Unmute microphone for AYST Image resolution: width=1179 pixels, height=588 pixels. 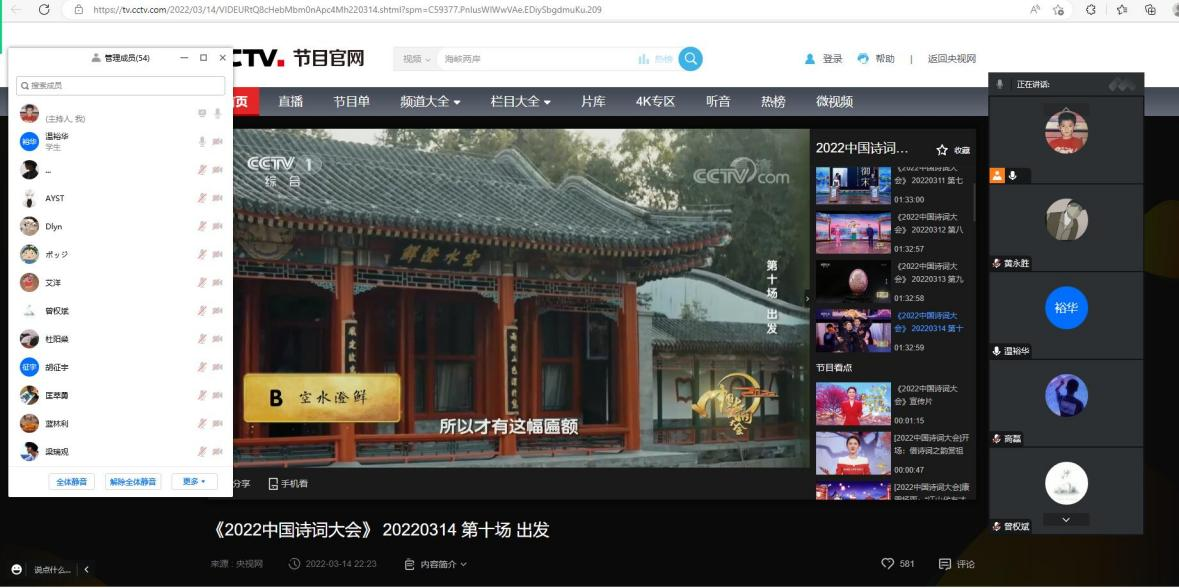click(x=202, y=198)
